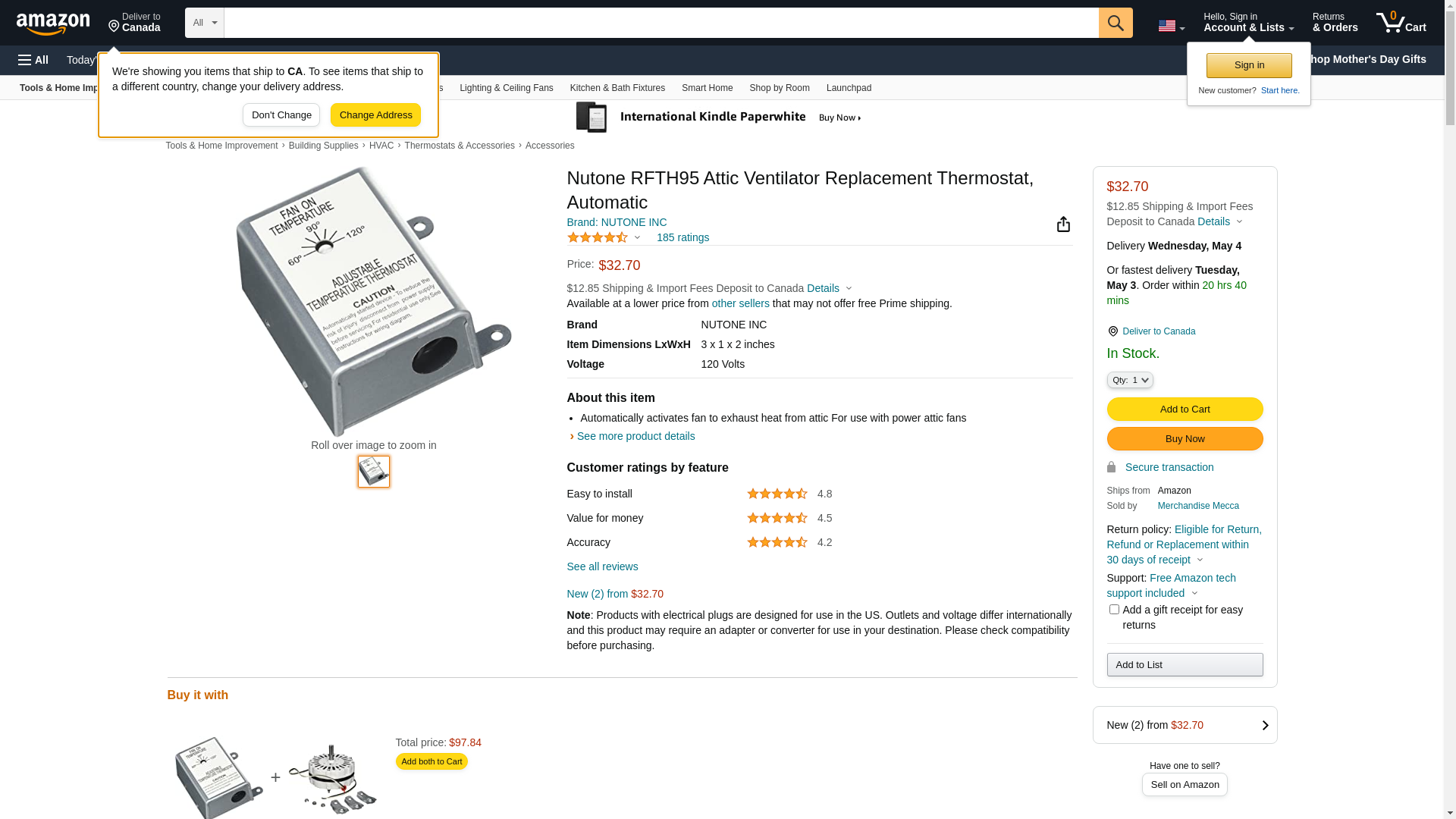Screen dimensions: 1456x819
Task: Check the gift receipt checkbox
Action: [x=1114, y=610]
